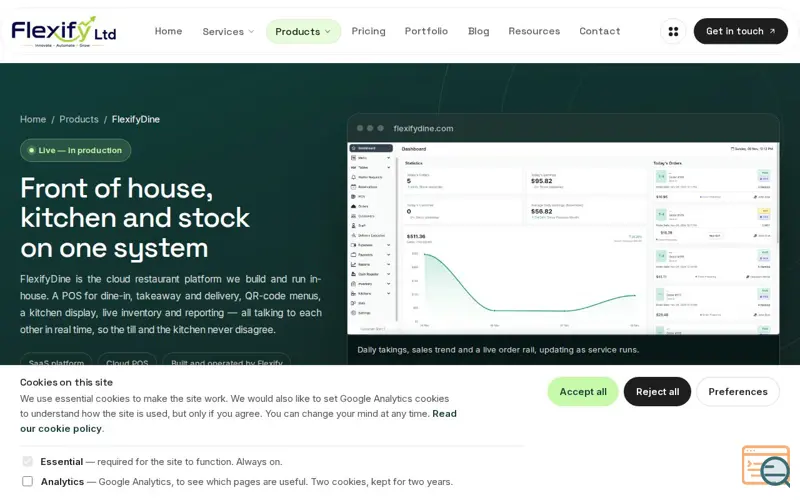This screenshot has width=800, height=500.
Task: Click the green dot in Live status badge
Action: tap(32, 151)
